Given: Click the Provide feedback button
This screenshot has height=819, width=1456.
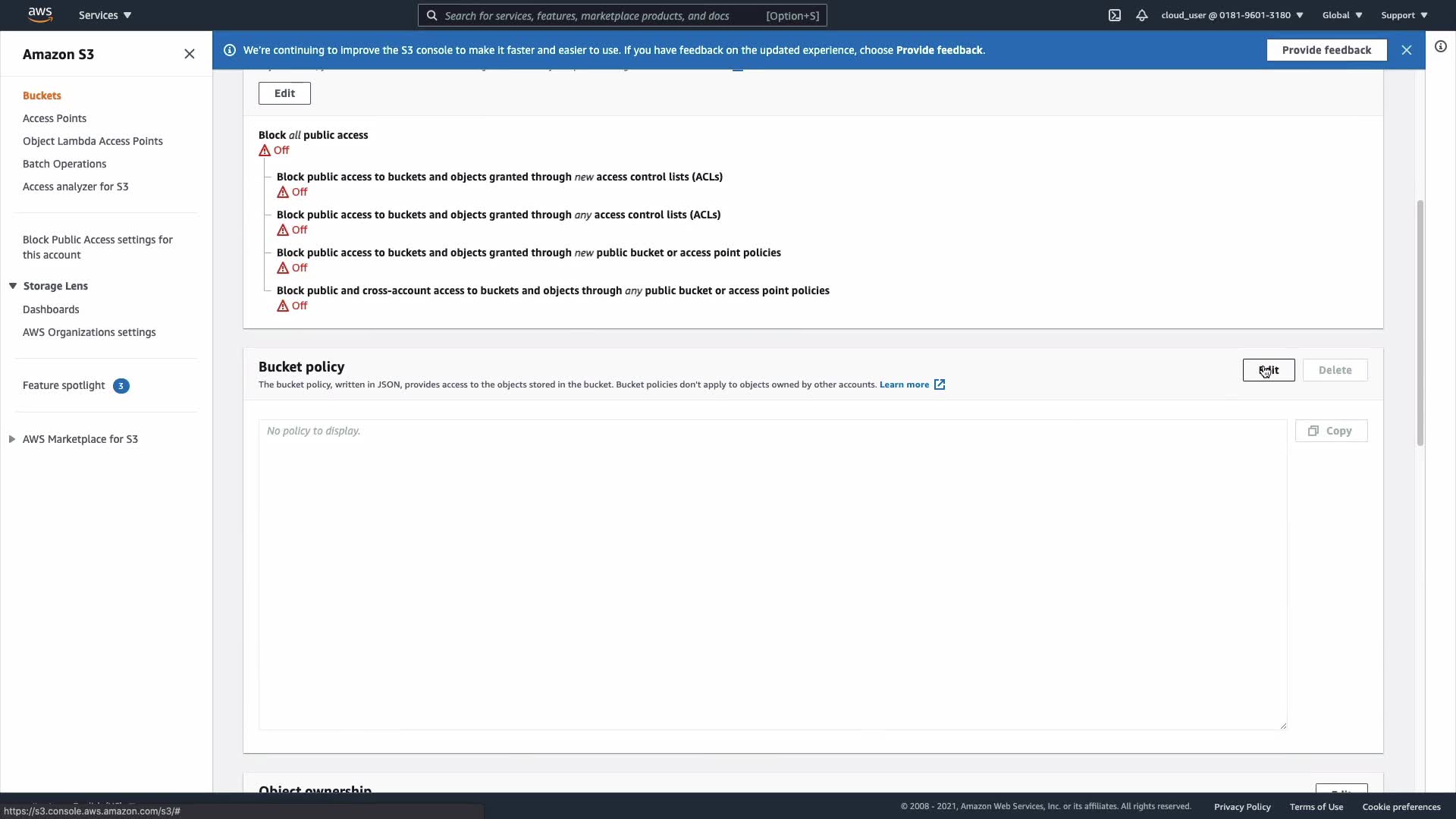Looking at the screenshot, I should click(1326, 50).
